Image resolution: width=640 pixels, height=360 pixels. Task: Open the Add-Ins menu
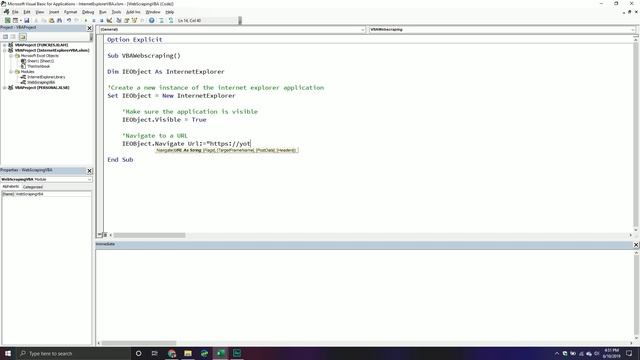[x=133, y=12]
